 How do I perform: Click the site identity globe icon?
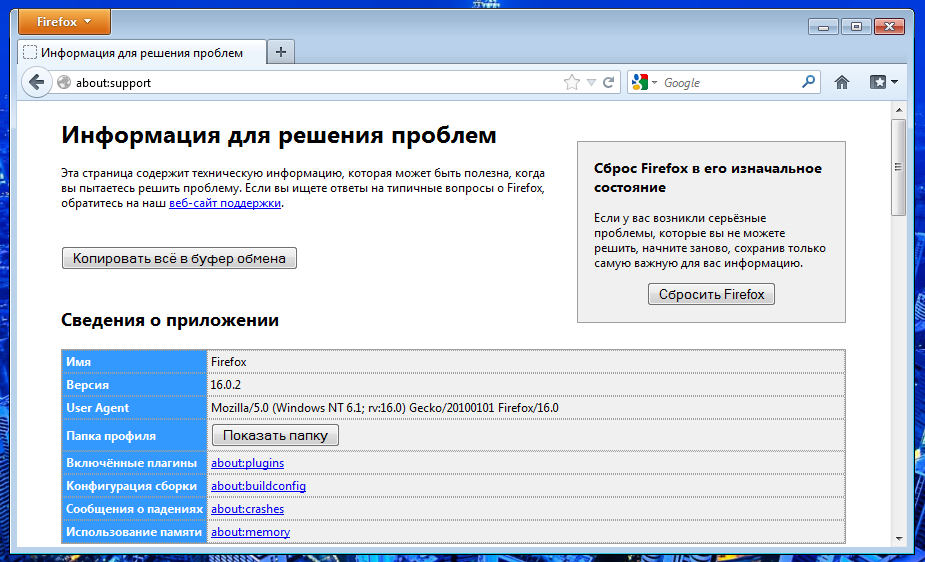click(x=64, y=83)
